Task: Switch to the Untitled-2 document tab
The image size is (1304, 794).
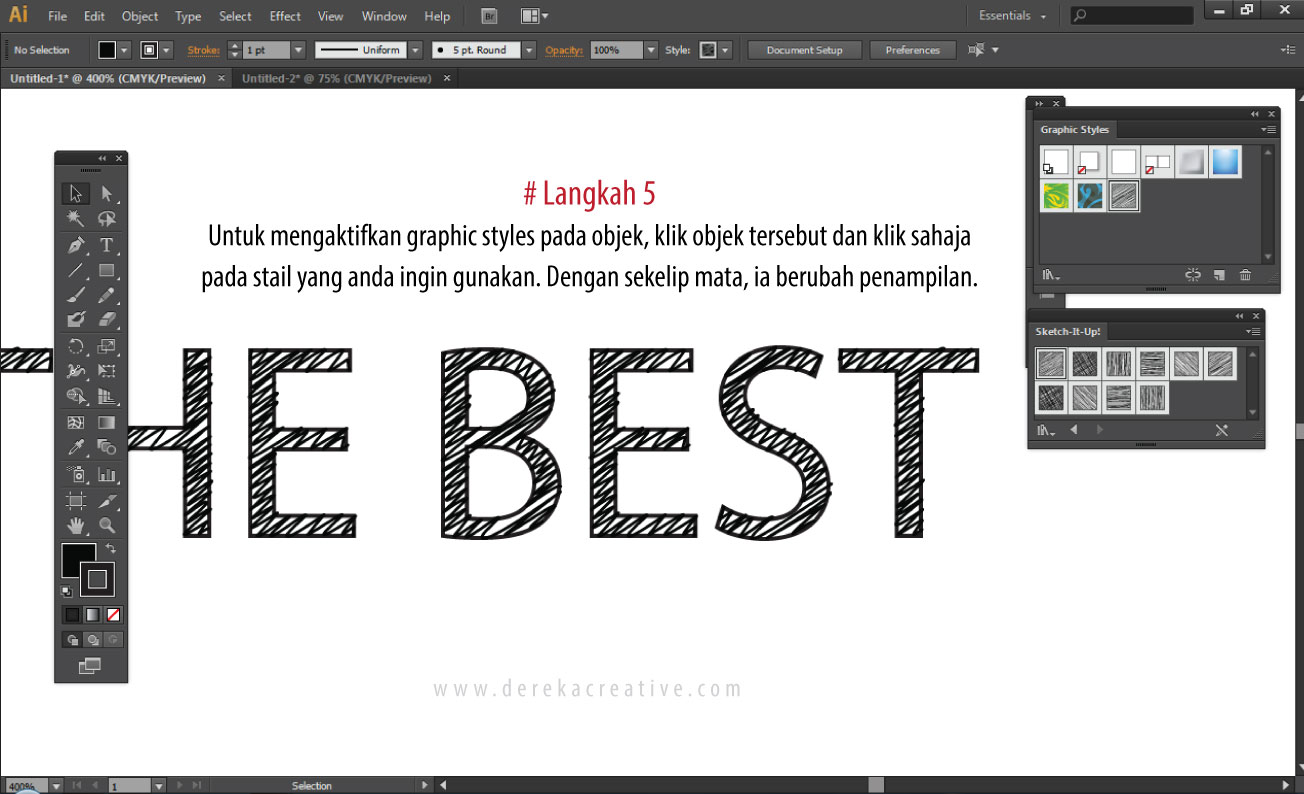Action: [336, 78]
